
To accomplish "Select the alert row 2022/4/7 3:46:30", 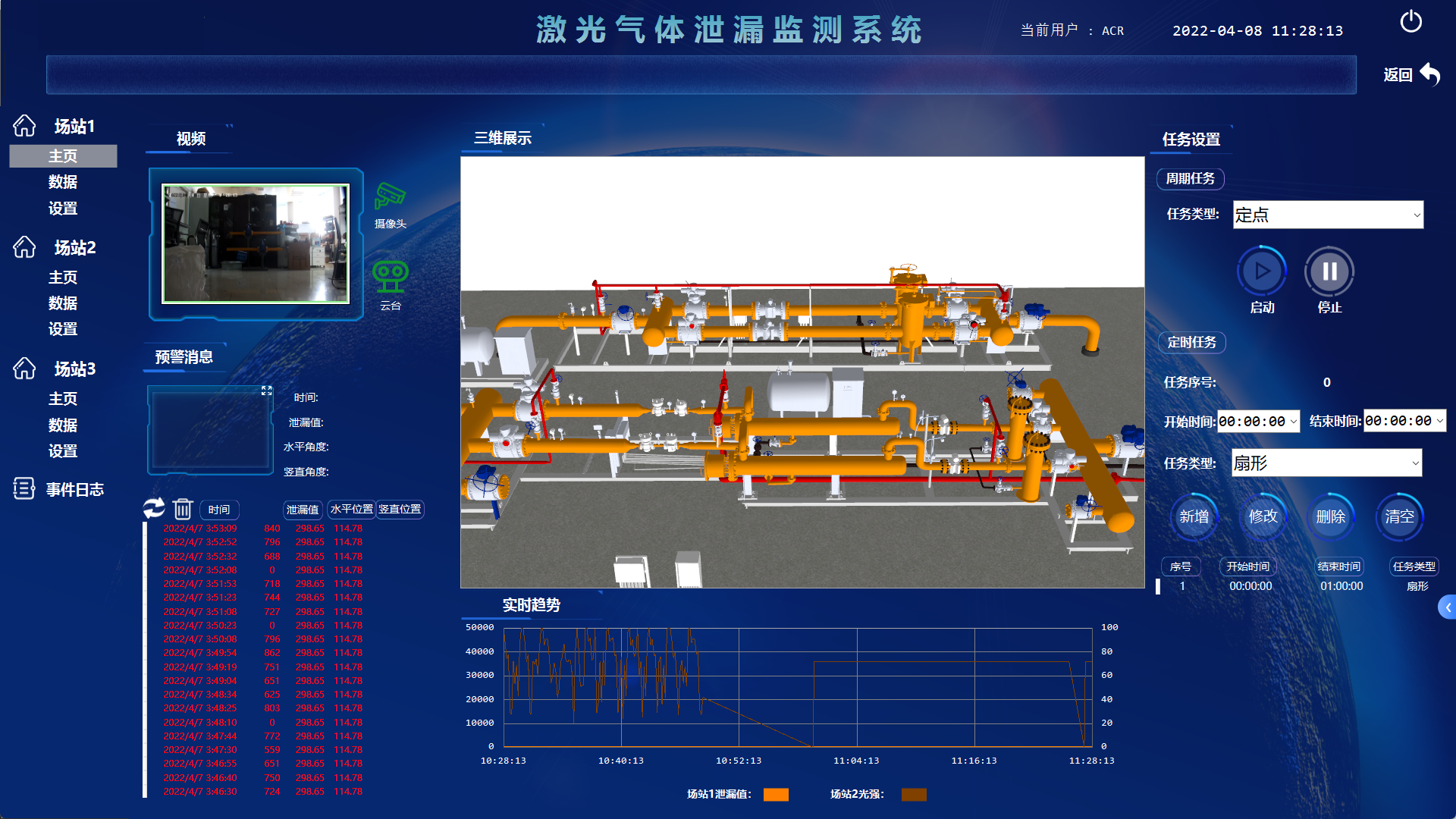I will pos(262,792).
